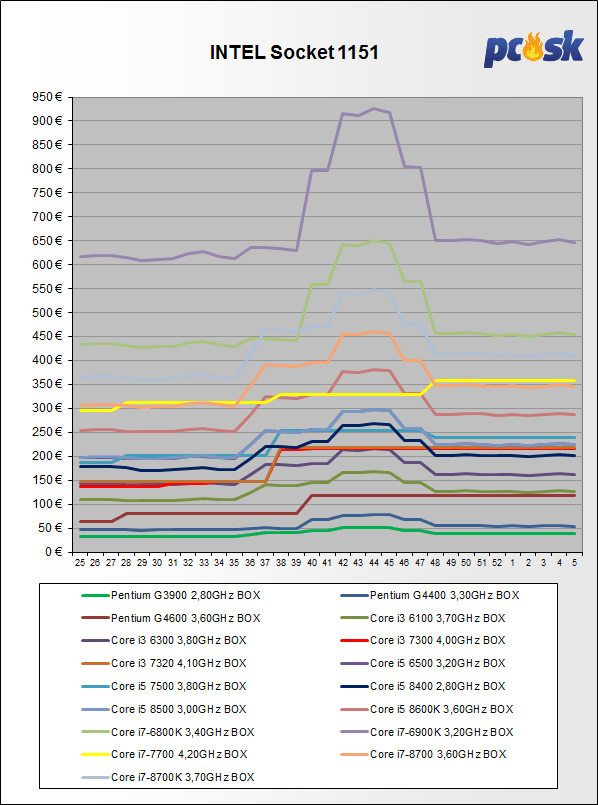
Task: Click the Core i7-8700K line peak near 545 €
Action: (374, 290)
